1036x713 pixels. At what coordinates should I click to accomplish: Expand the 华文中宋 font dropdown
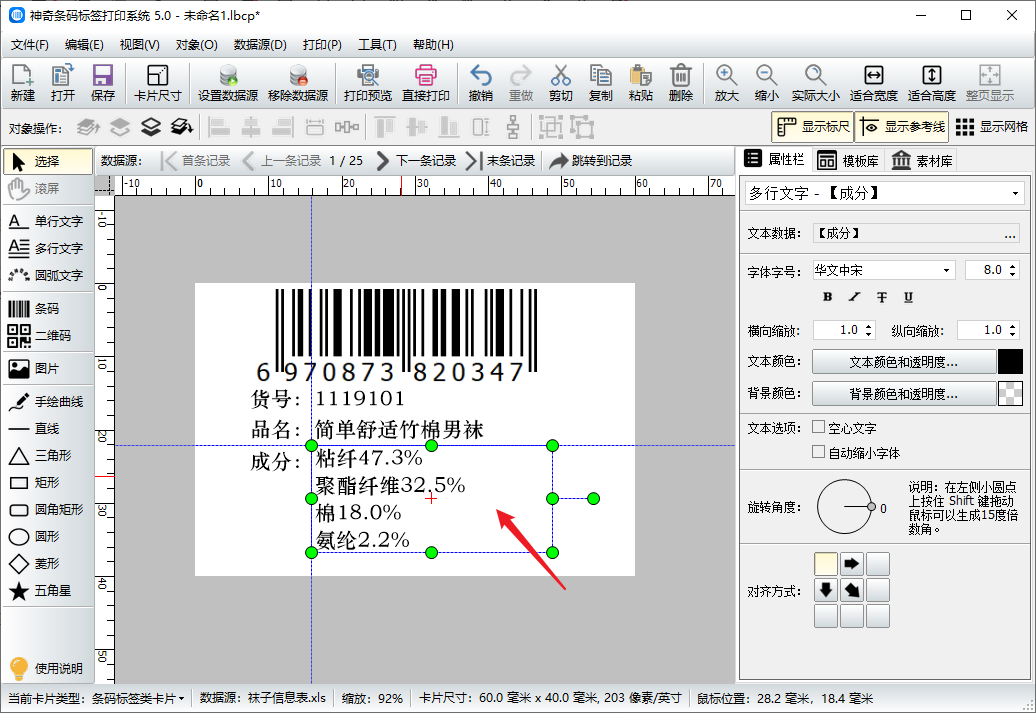point(947,271)
